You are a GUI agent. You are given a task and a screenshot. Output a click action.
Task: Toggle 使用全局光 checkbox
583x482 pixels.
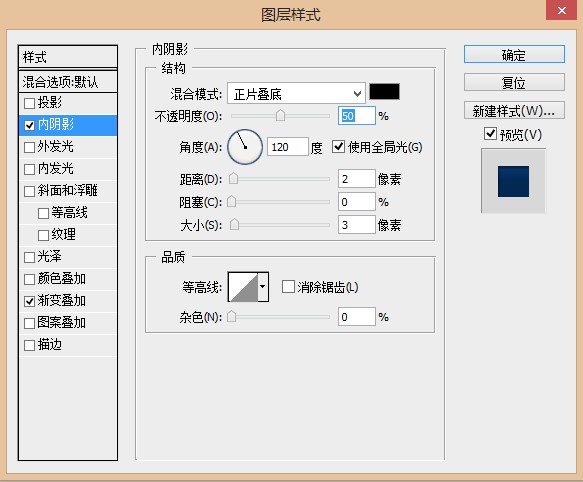[338, 147]
